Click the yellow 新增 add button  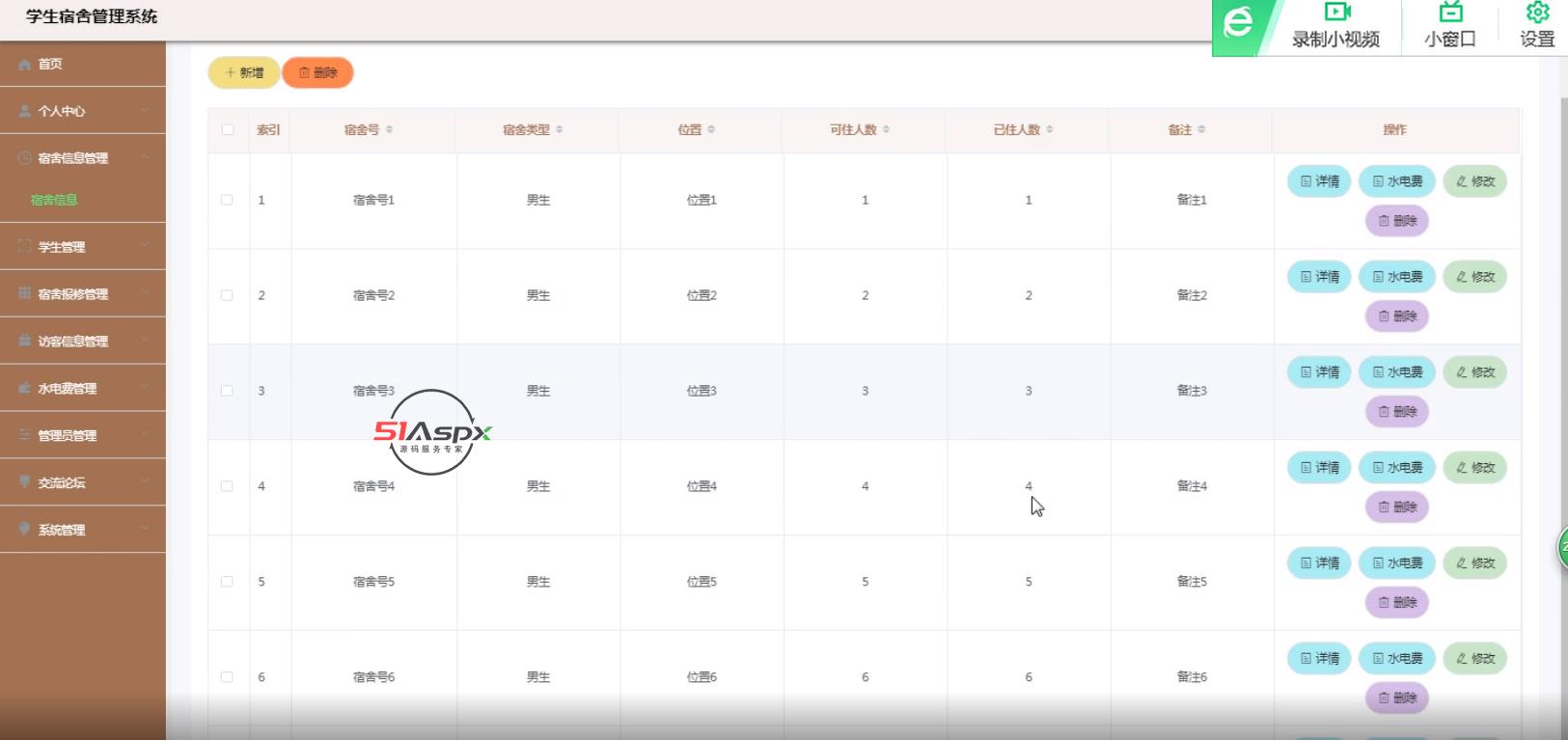coord(244,73)
